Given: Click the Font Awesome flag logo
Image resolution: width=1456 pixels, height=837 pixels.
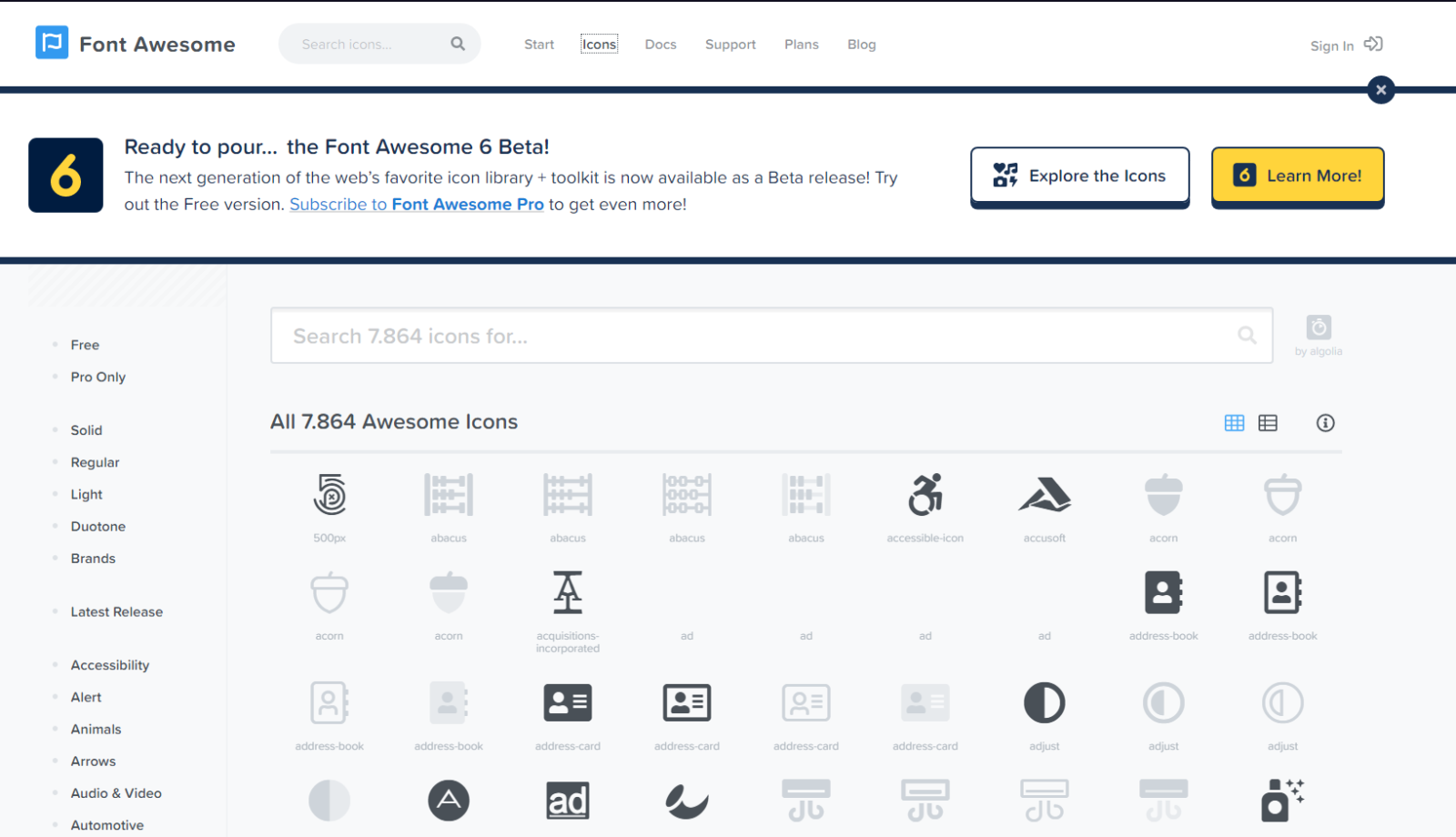Looking at the screenshot, I should pos(52,42).
